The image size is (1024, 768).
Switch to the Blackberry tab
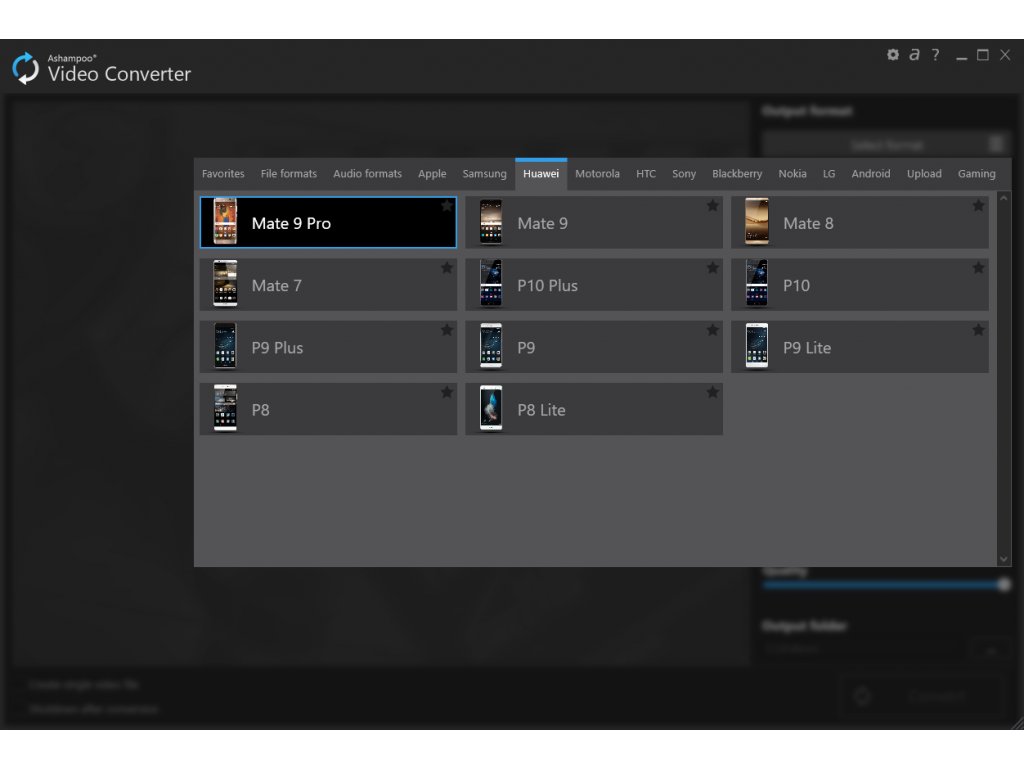[x=737, y=174]
